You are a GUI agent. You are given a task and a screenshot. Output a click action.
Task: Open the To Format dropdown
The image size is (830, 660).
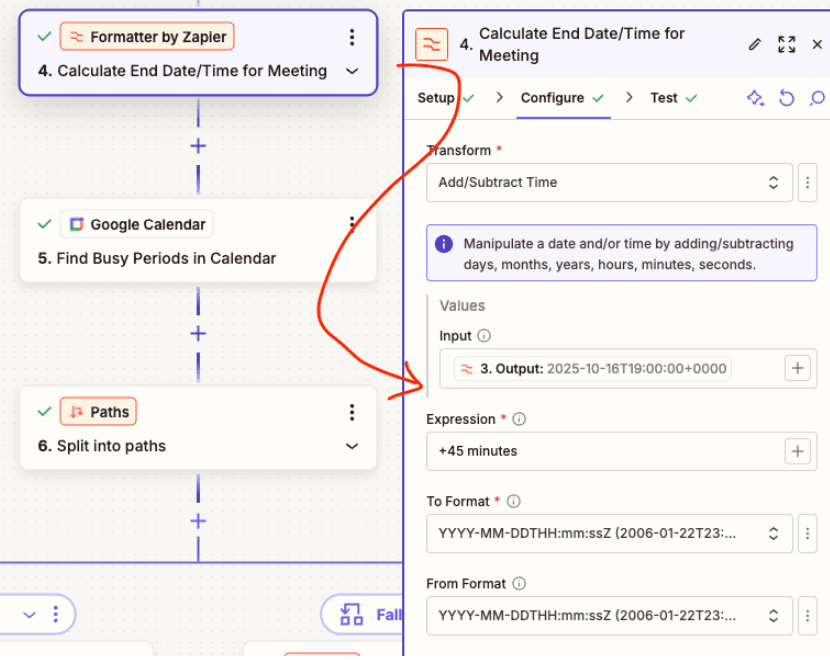click(610, 533)
